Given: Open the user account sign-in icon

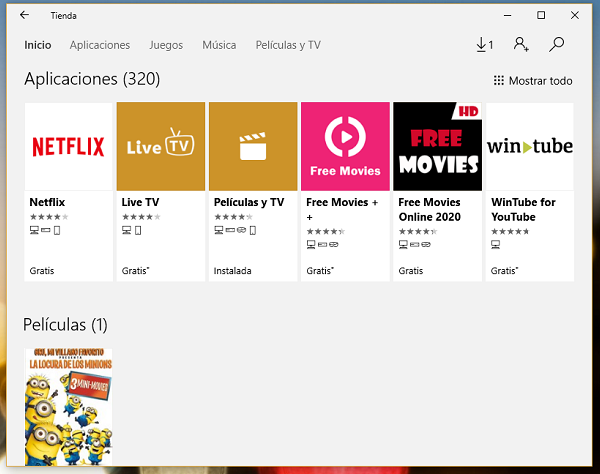Looking at the screenshot, I should (x=521, y=44).
